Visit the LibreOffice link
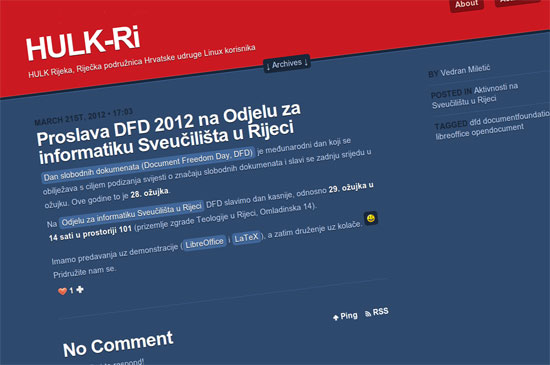 [204, 243]
